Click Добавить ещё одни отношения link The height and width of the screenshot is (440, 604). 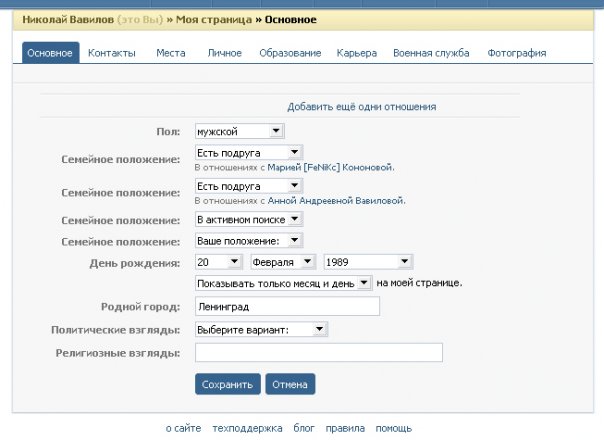click(361, 106)
